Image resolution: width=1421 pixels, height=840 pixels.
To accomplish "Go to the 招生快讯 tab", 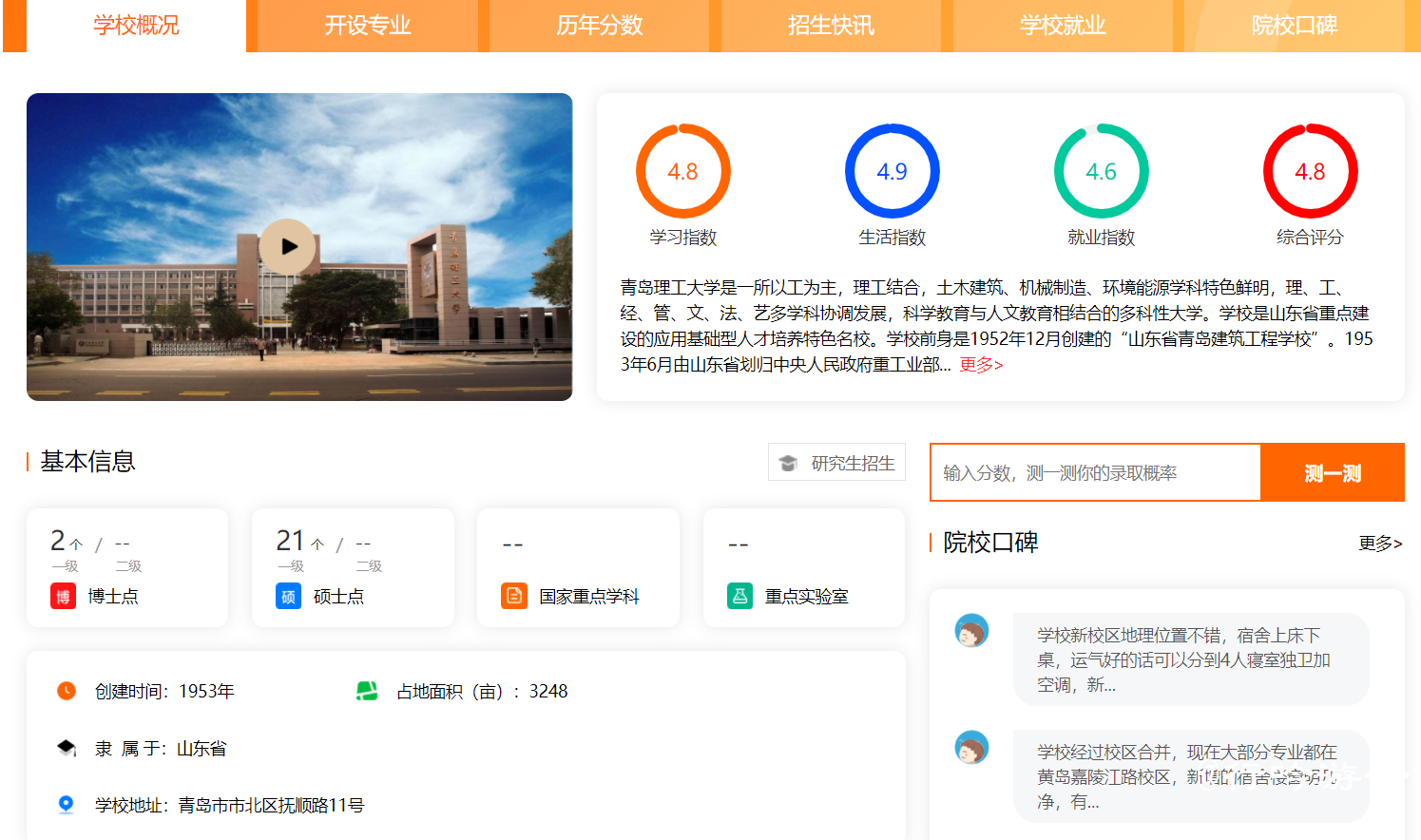I will pyautogui.click(x=831, y=26).
